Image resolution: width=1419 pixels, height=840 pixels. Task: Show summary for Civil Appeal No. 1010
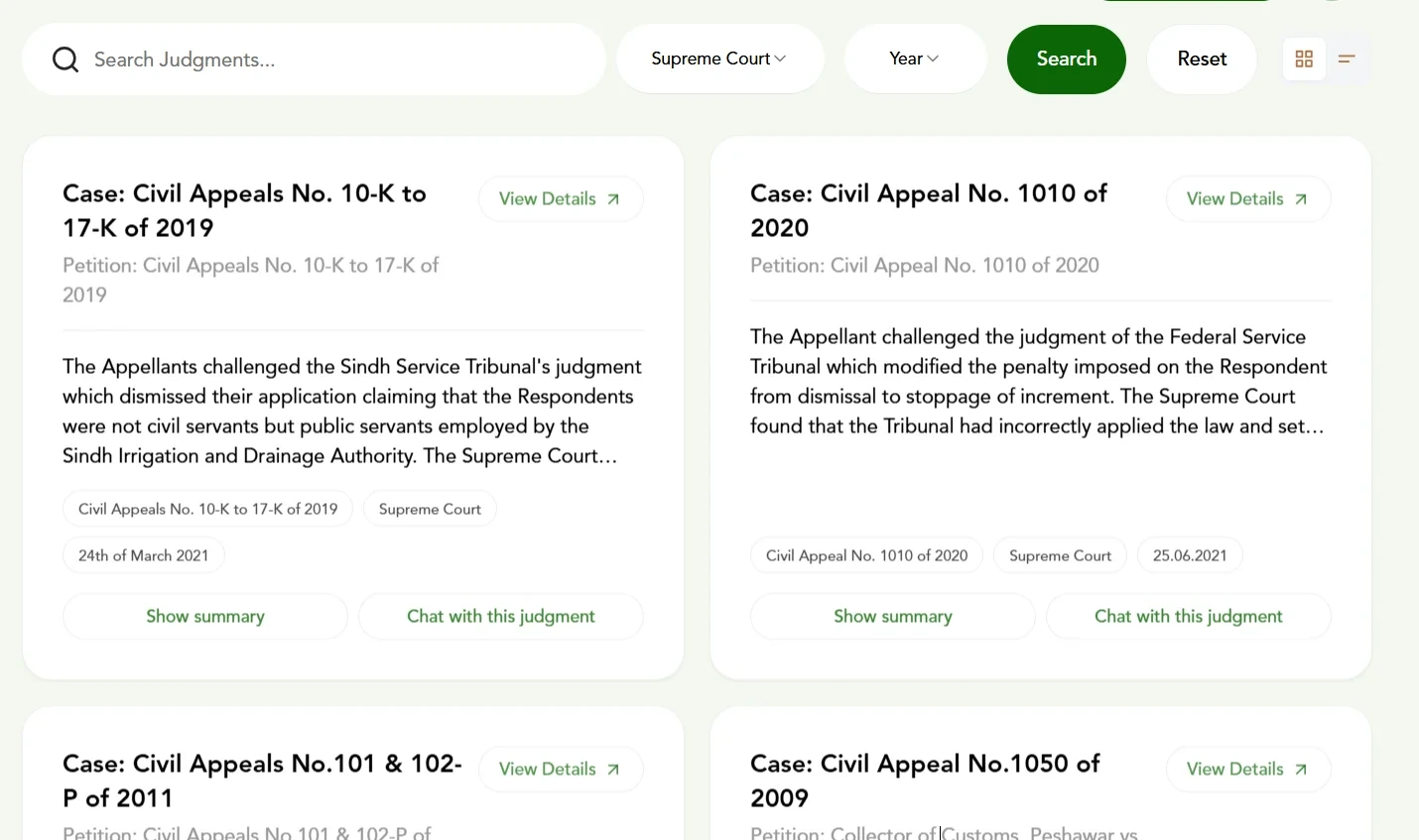[892, 617]
